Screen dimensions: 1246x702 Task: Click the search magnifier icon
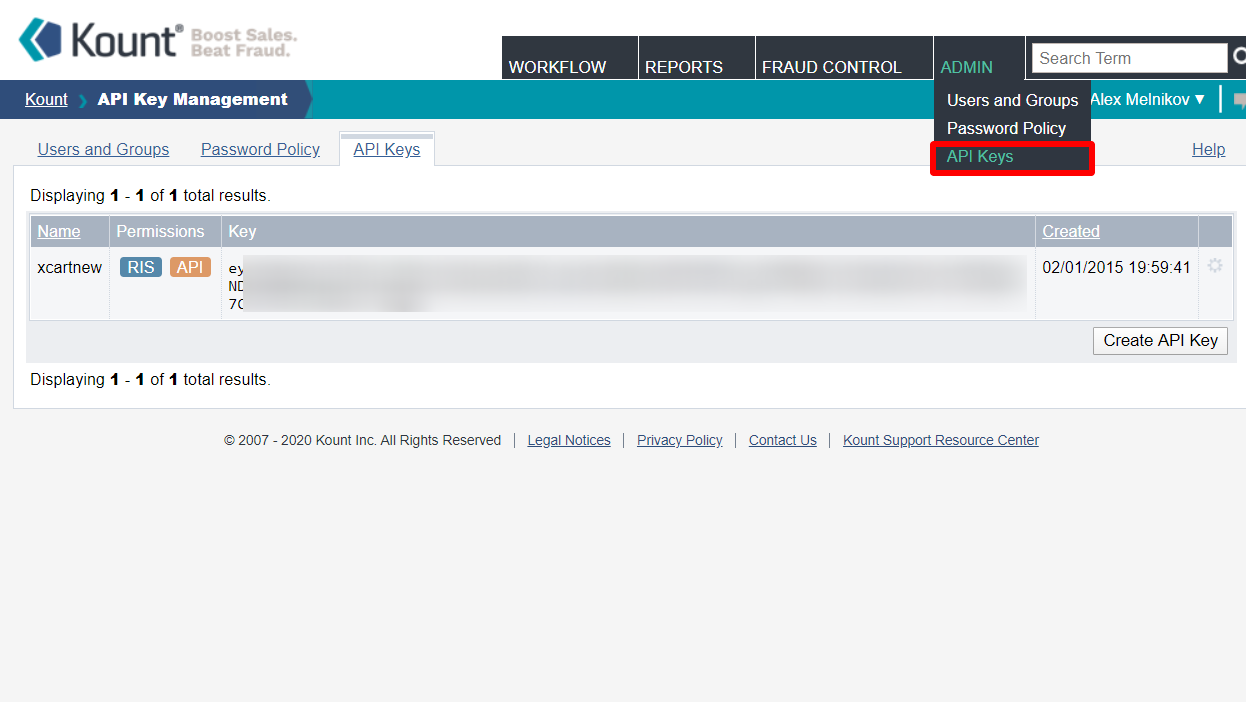click(1238, 58)
